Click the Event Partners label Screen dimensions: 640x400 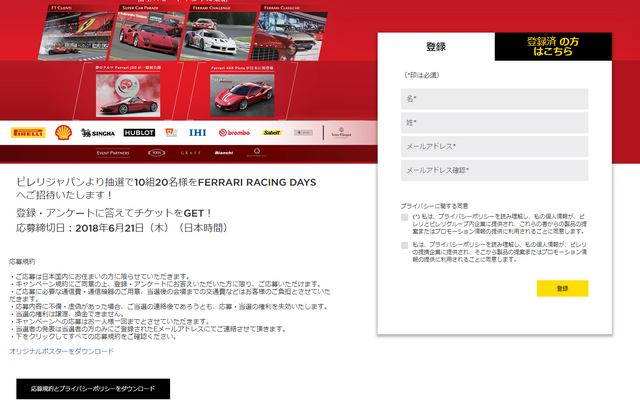coord(113,153)
